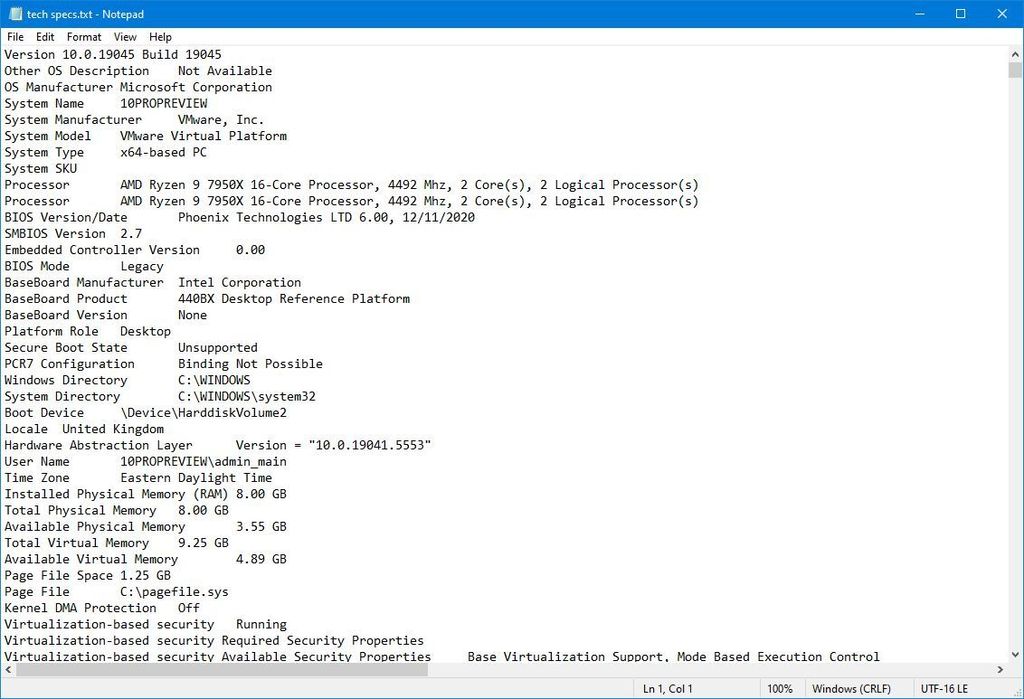Click the Notepad icon in the title bar

click(14, 14)
